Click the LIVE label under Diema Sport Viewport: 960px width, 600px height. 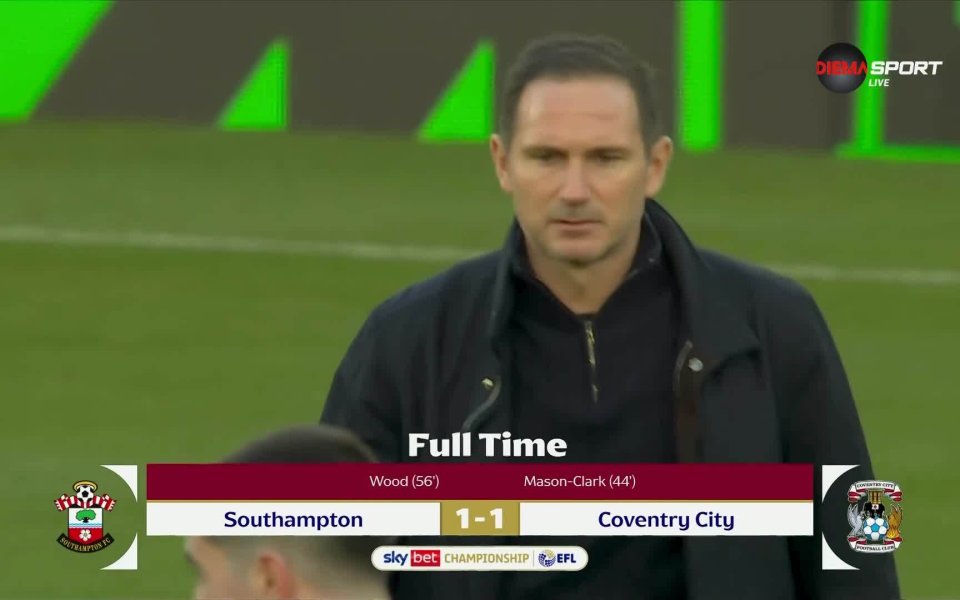click(x=879, y=83)
